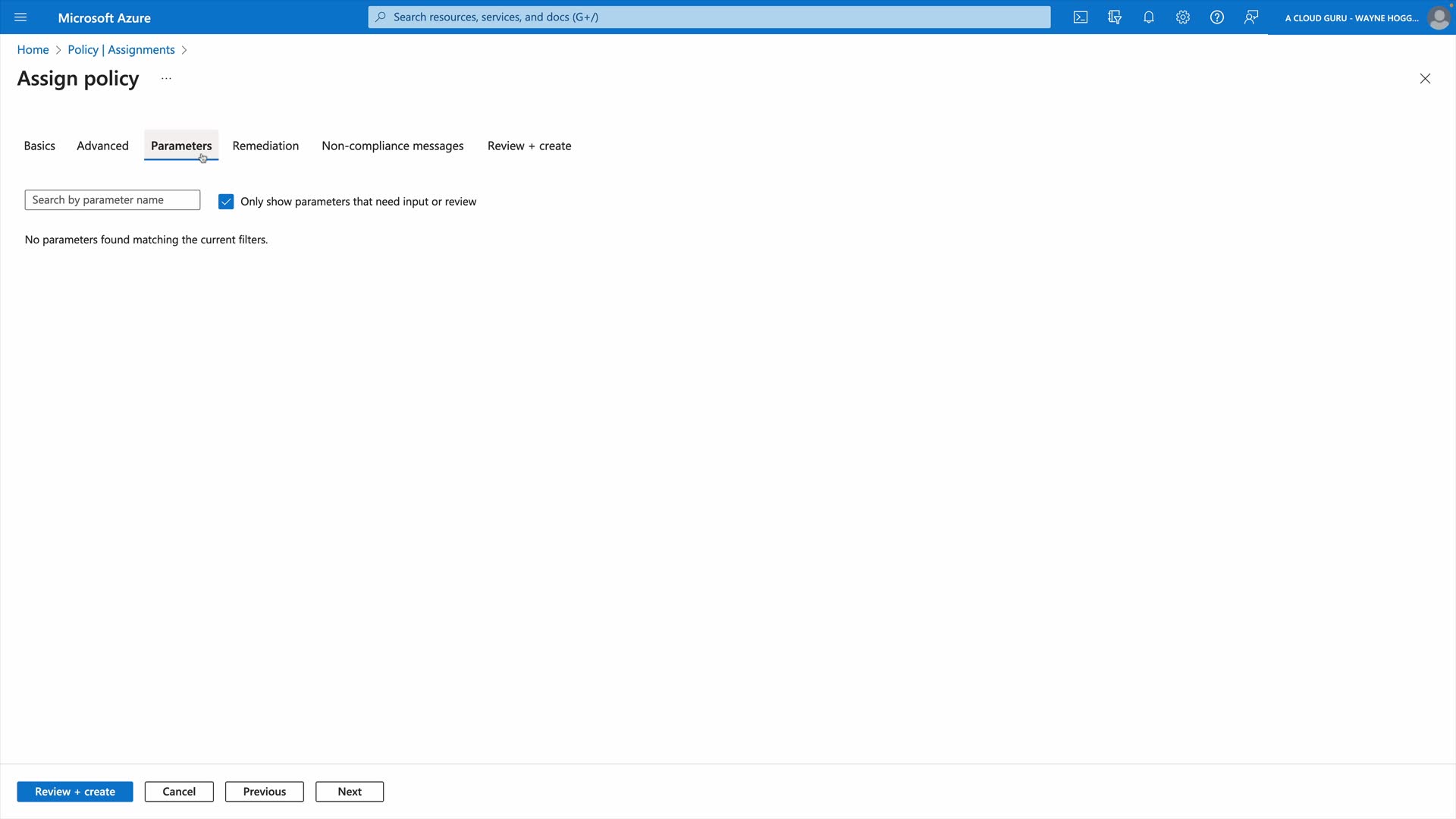
Task: Click the Next button
Action: point(350,792)
